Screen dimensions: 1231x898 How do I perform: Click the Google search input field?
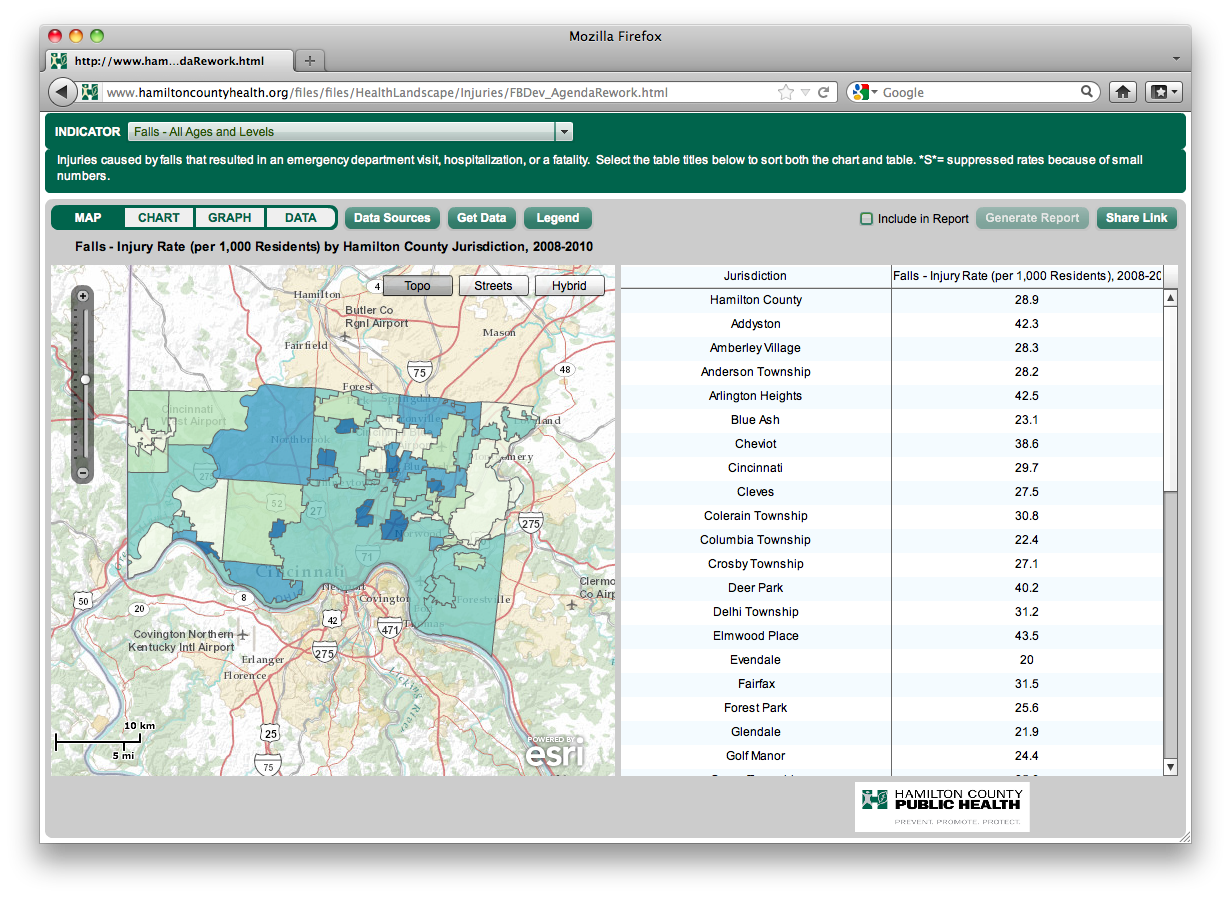pos(980,92)
